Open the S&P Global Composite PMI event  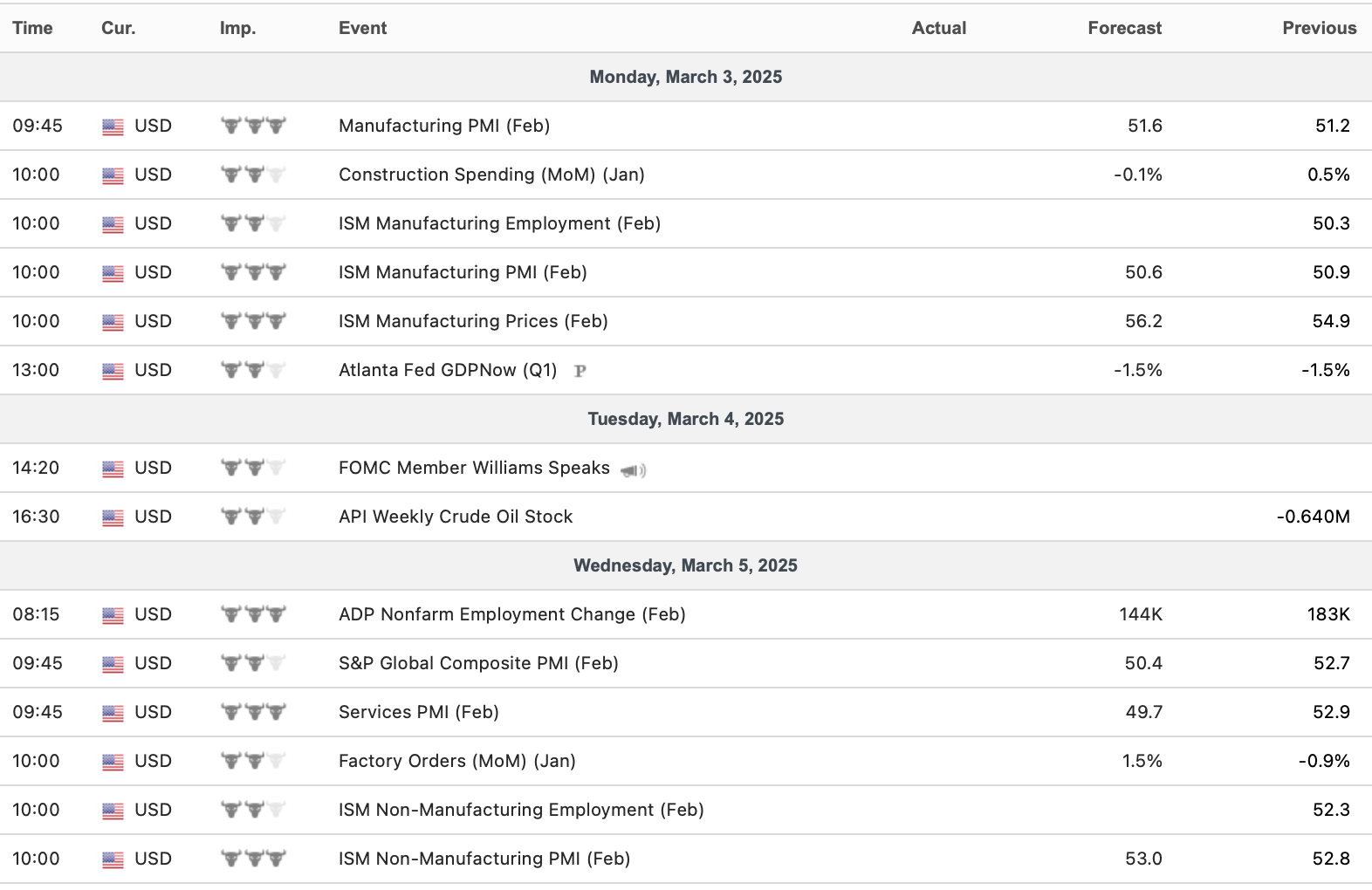click(478, 663)
